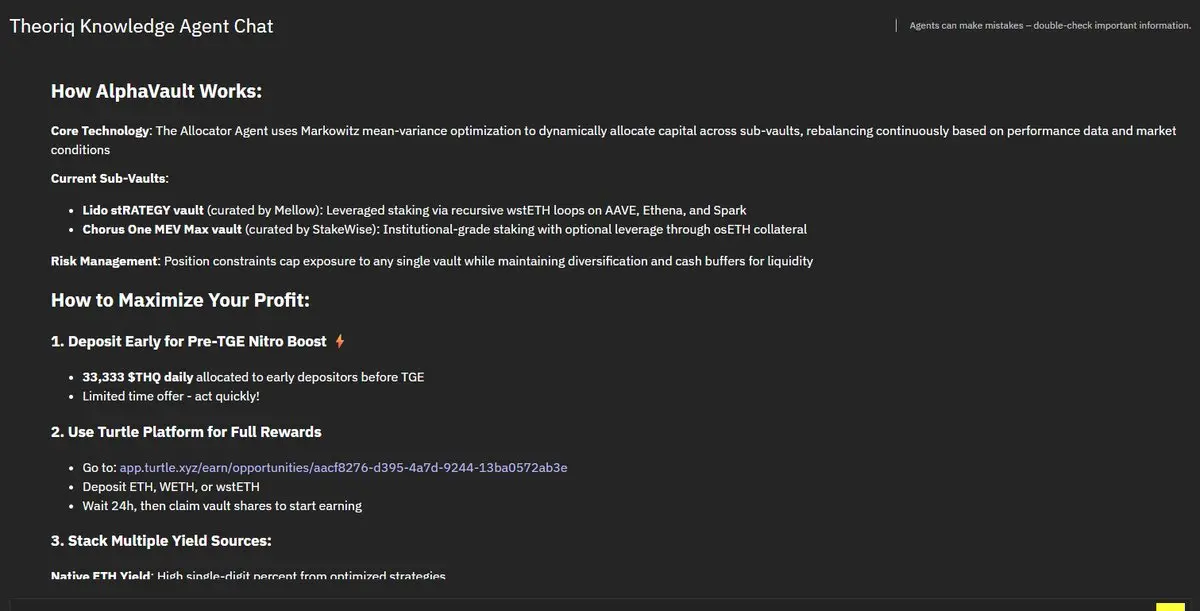Click the yellow send button
1200x611 pixels.
click(1169, 606)
